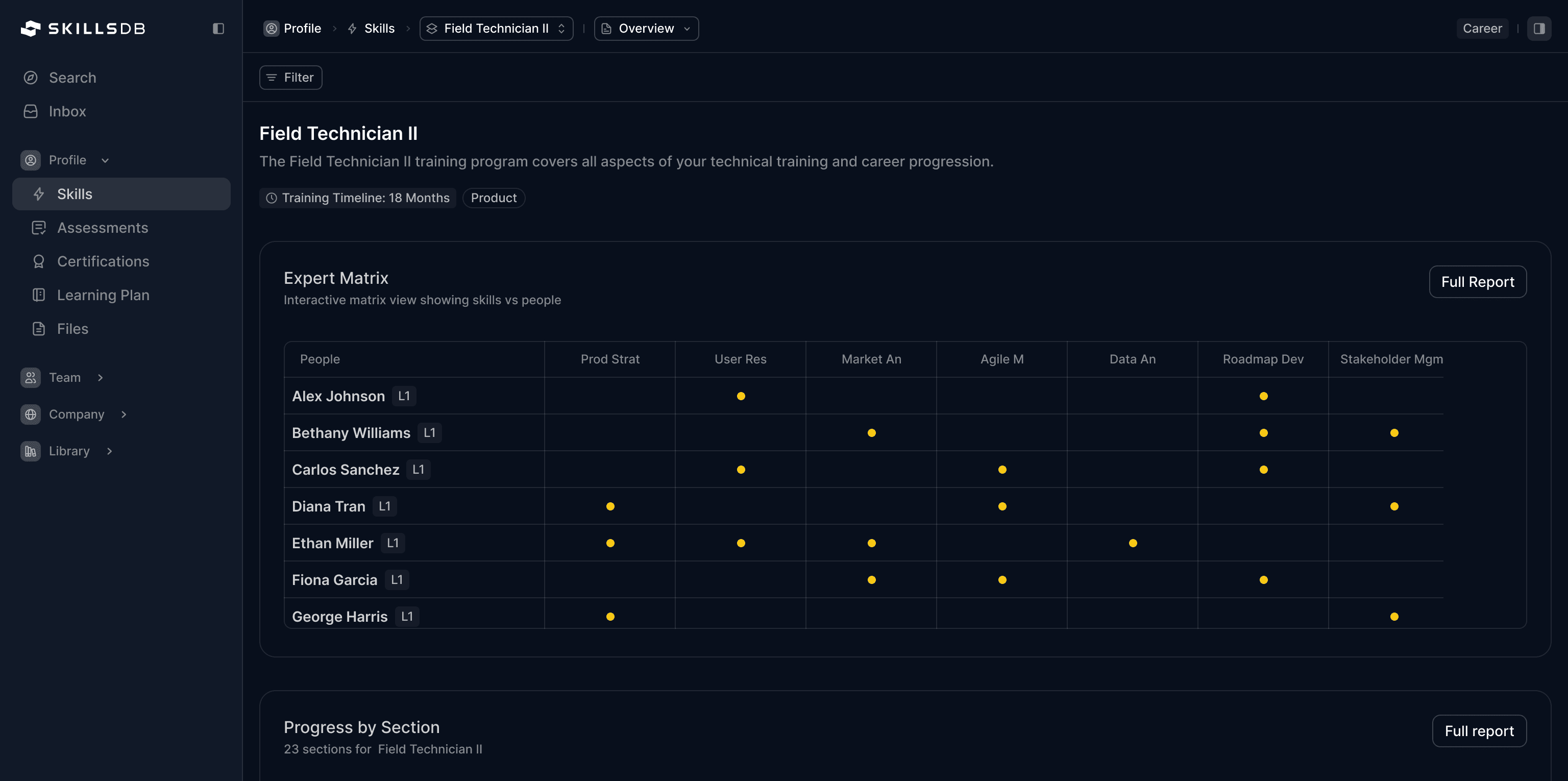Click the Expert Matrix Full Report button

click(1478, 281)
